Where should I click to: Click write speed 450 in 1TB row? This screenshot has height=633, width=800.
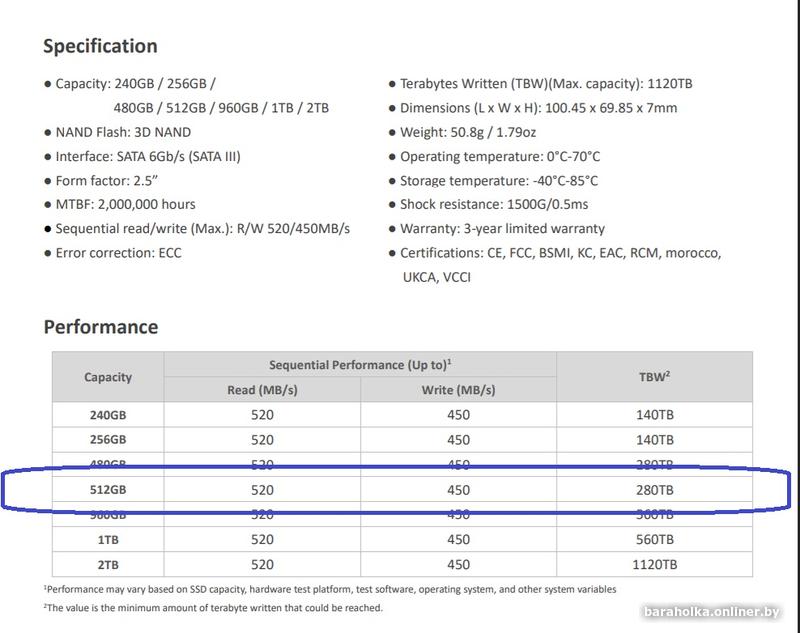coord(458,540)
